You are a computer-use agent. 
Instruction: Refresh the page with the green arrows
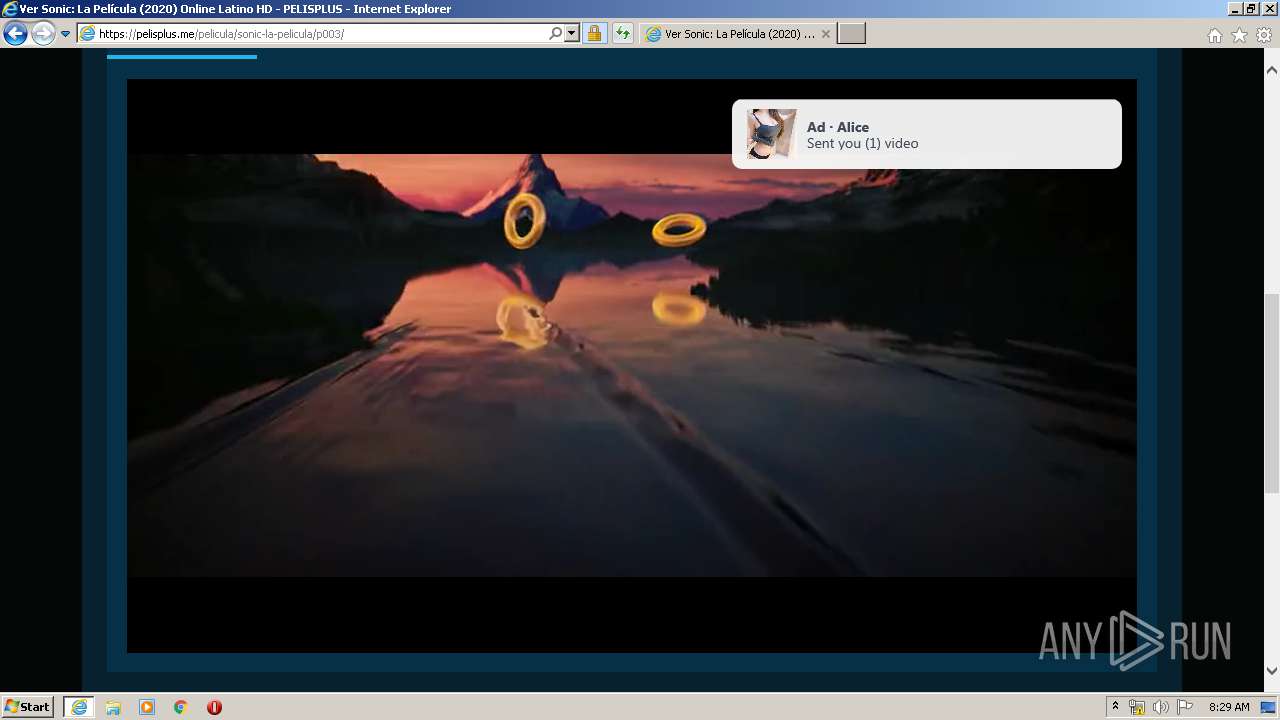pyautogui.click(x=623, y=34)
